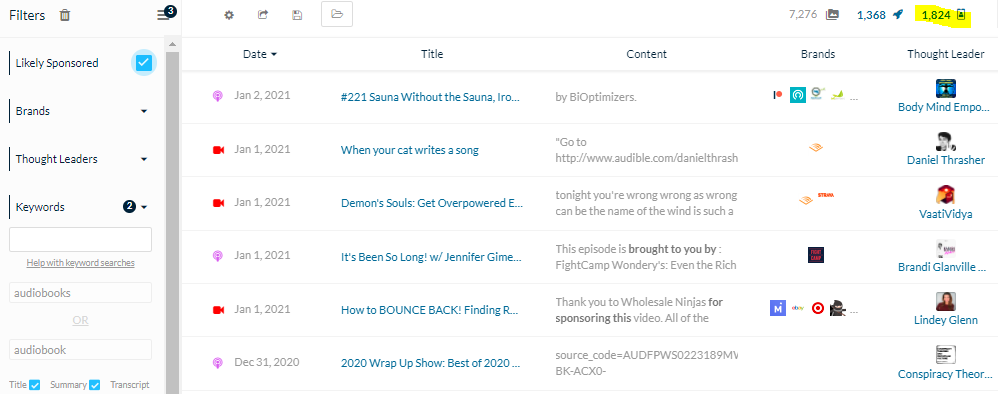The height and width of the screenshot is (394, 998).
Task: Click the video icon on the Demon's Souls row
Action: coord(218,203)
